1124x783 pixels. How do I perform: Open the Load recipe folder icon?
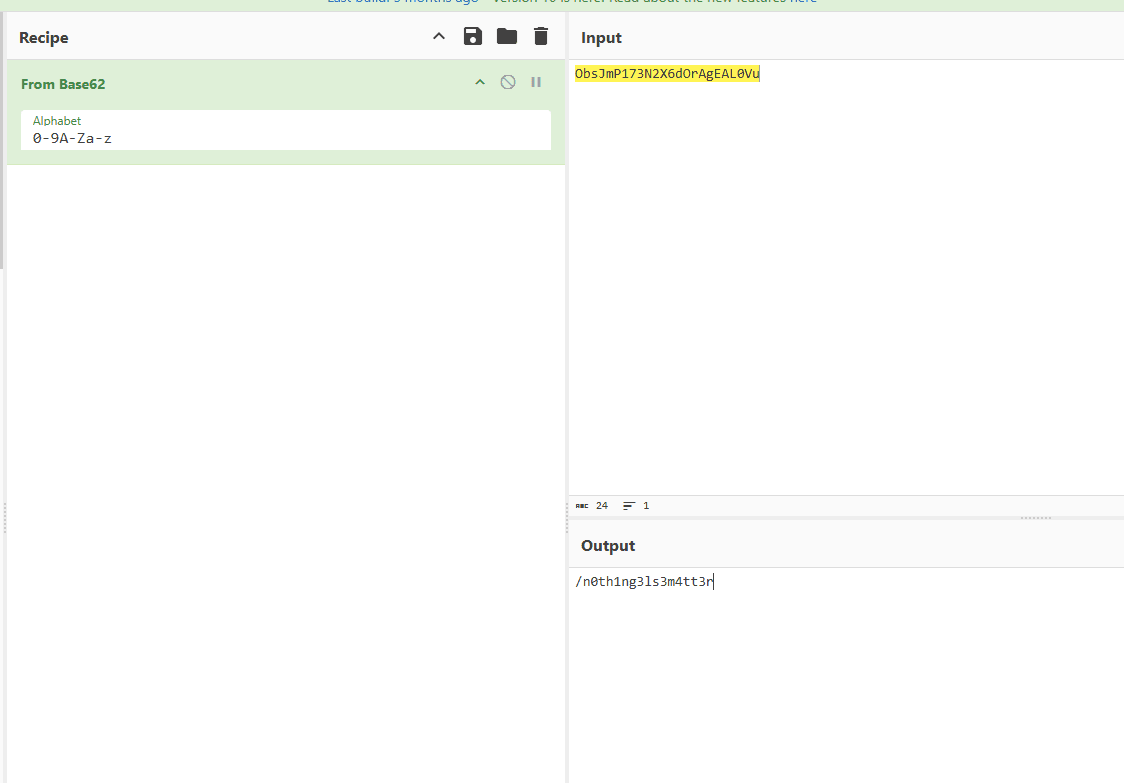click(x=507, y=37)
